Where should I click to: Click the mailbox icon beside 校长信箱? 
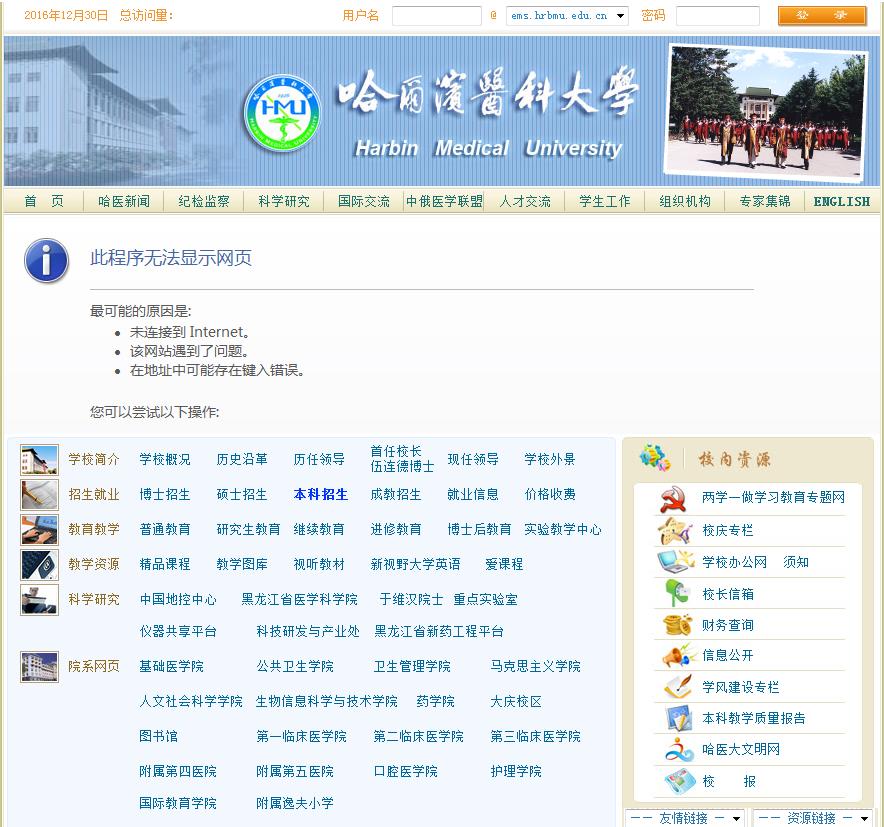click(677, 593)
